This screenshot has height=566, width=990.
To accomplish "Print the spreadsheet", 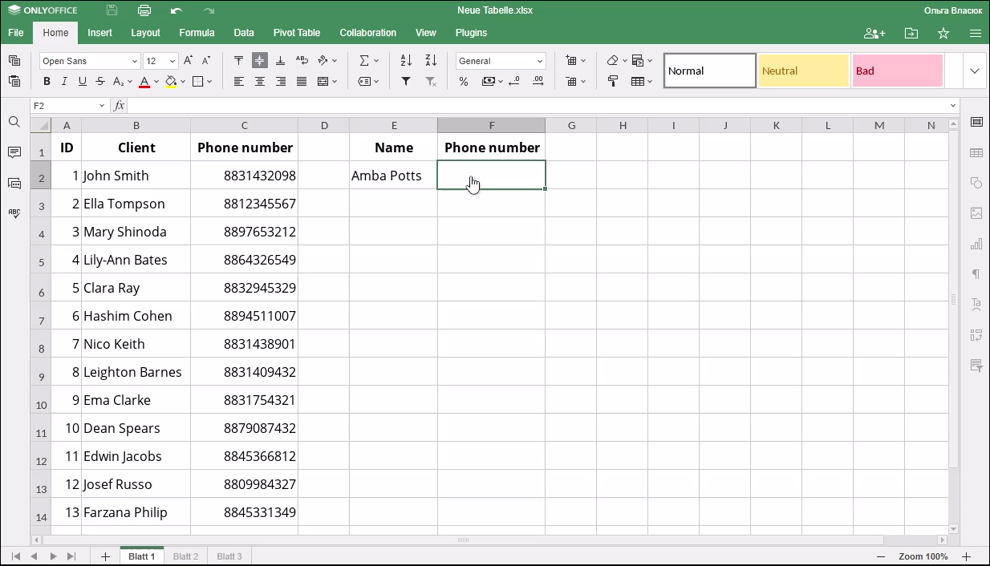I will coord(144,10).
